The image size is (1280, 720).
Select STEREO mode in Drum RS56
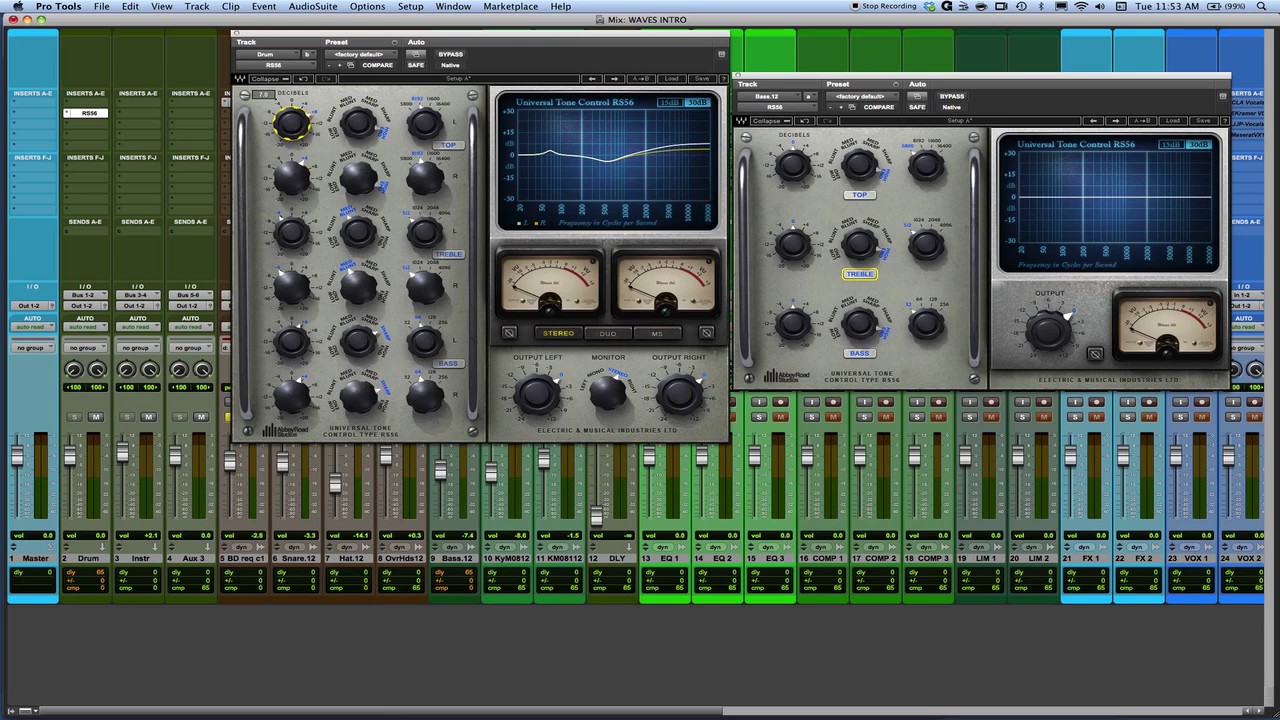(558, 333)
